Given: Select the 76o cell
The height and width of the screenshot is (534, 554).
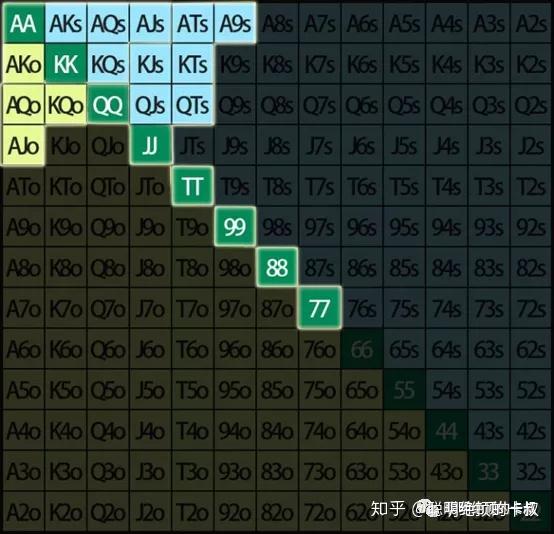Looking at the screenshot, I should tap(320, 349).
